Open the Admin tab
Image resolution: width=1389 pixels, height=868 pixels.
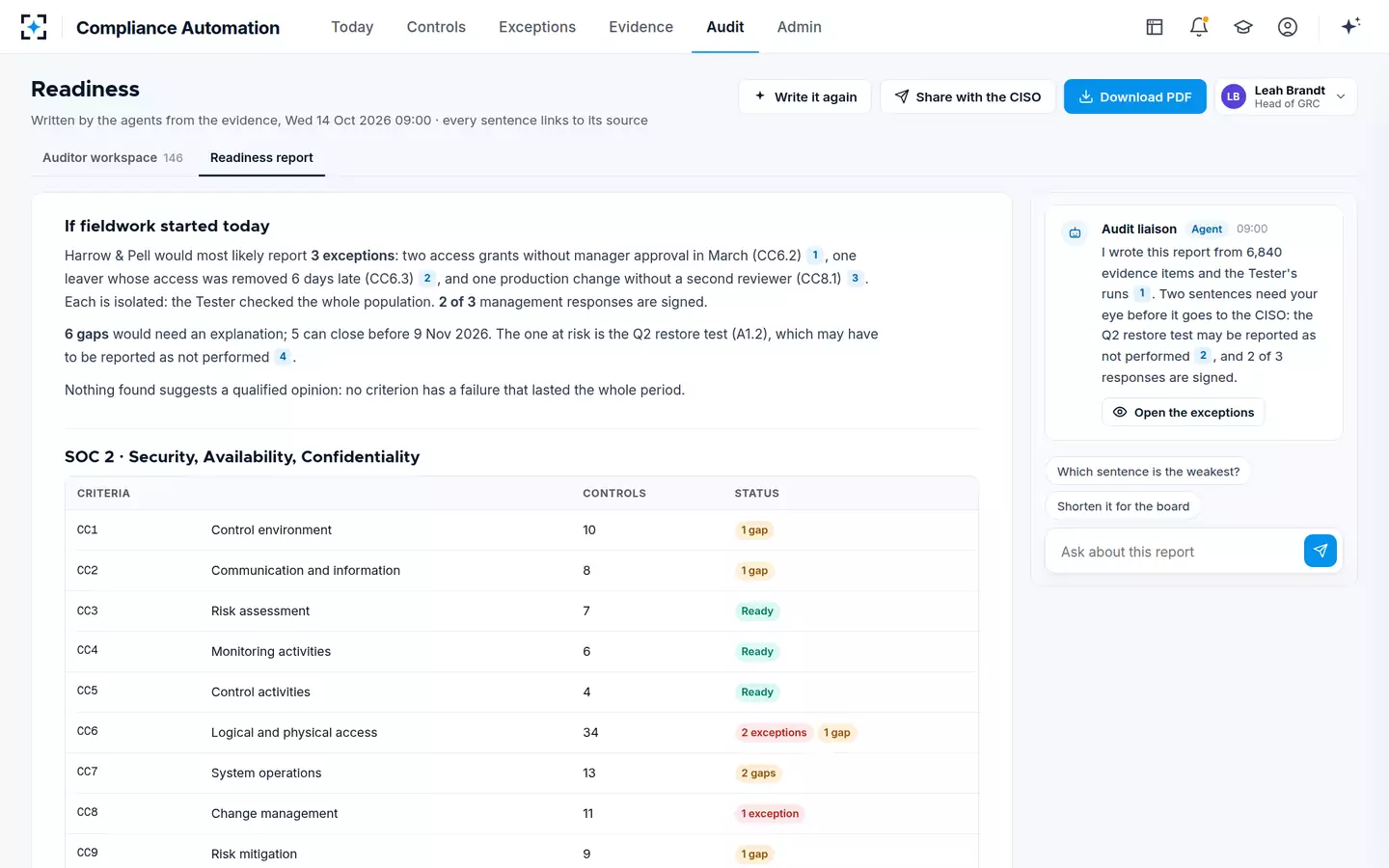point(800,27)
